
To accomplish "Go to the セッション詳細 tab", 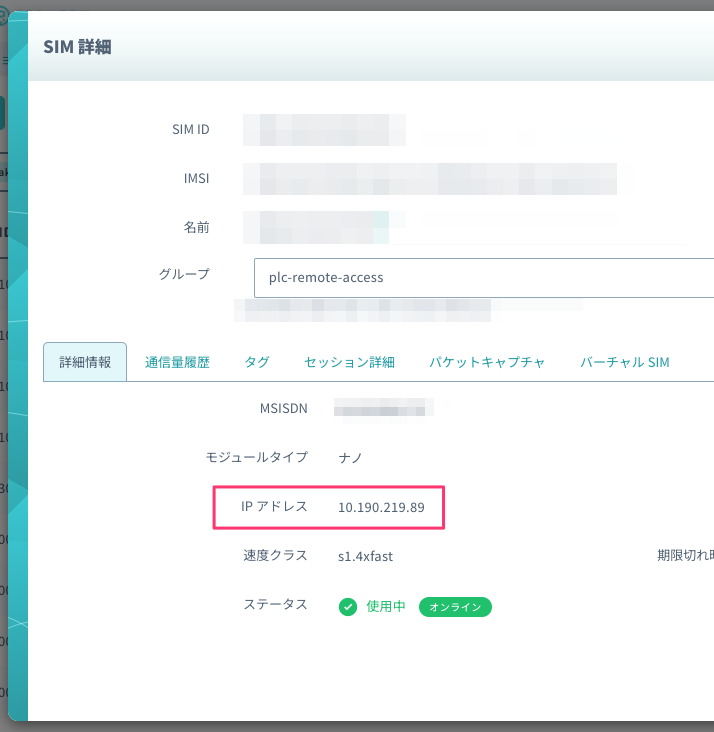I will 349,362.
